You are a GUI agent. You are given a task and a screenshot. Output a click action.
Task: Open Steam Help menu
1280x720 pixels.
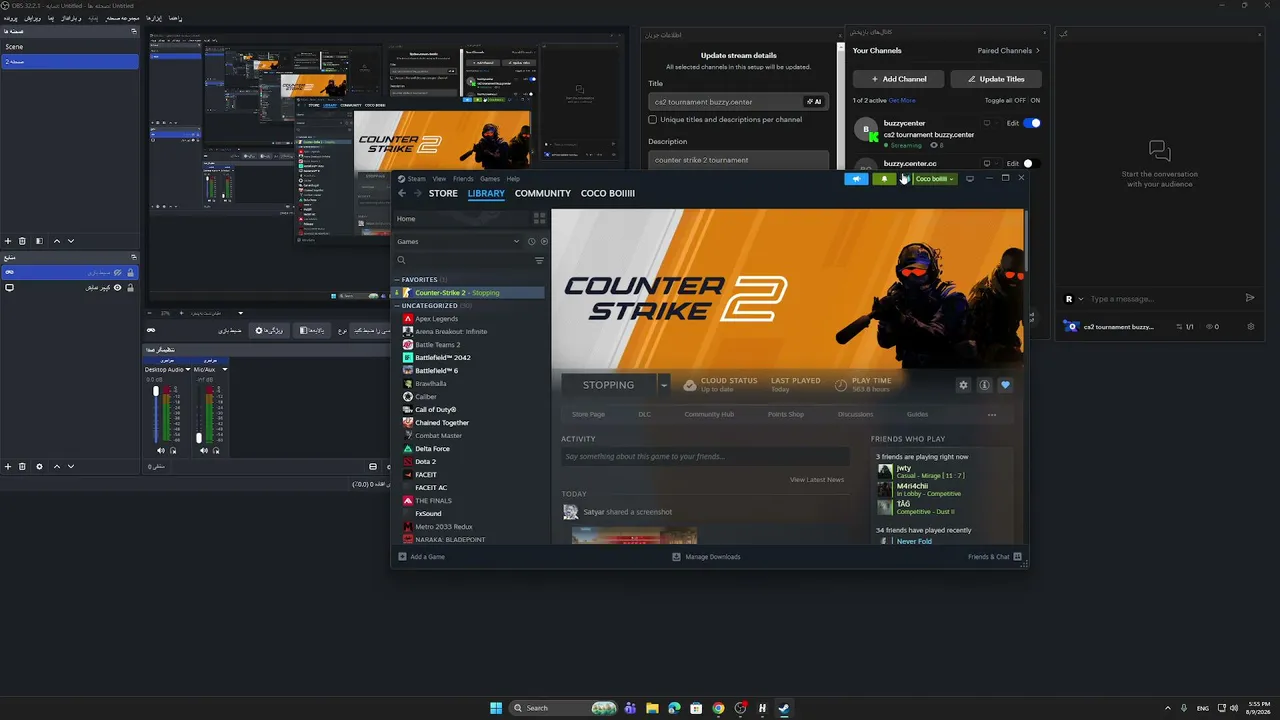513,179
